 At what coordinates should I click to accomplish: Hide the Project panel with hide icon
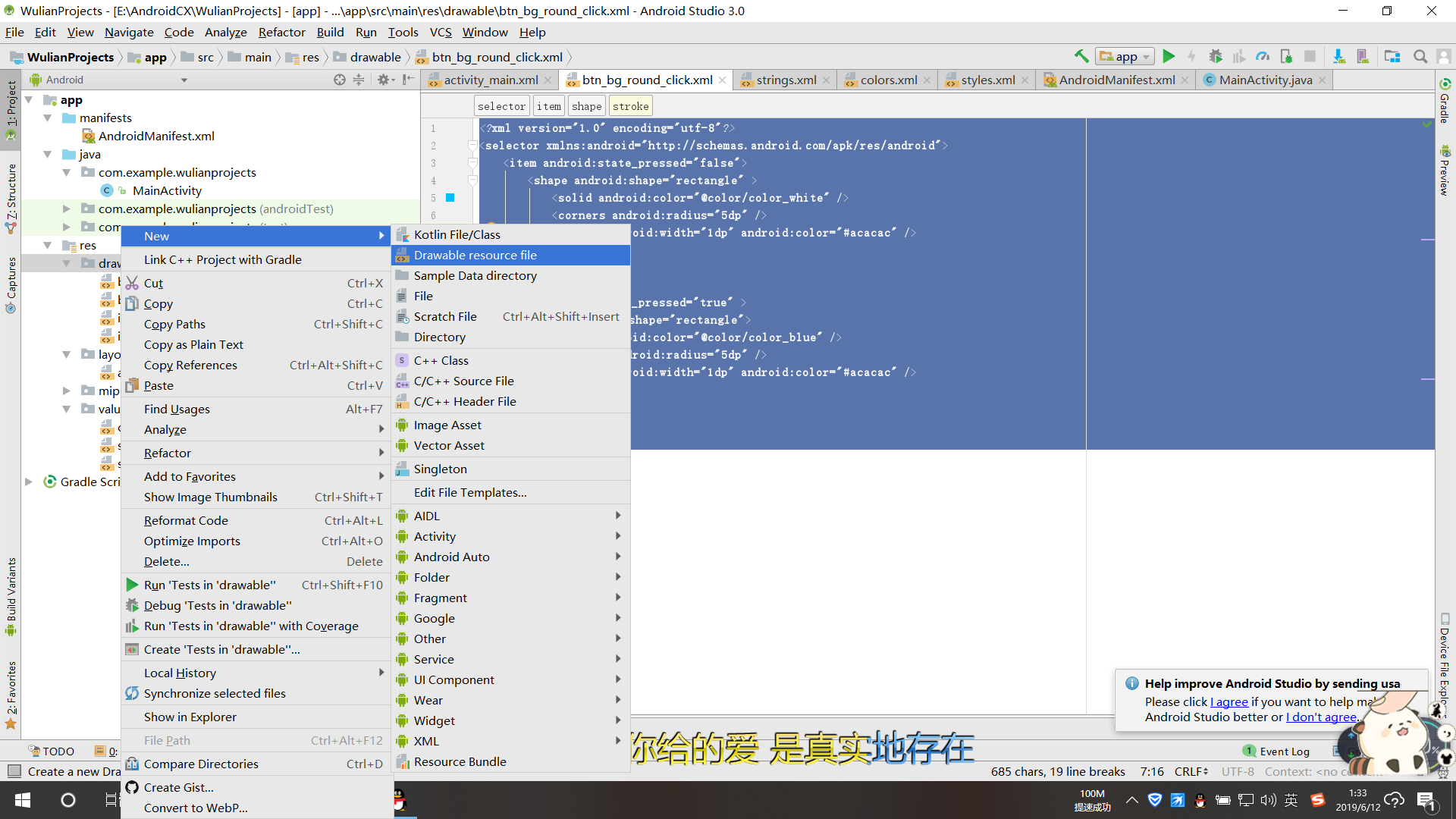click(x=408, y=80)
